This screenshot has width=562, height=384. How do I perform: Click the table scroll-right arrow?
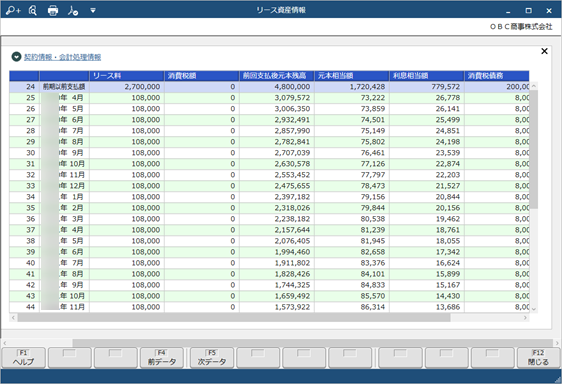[525, 318]
